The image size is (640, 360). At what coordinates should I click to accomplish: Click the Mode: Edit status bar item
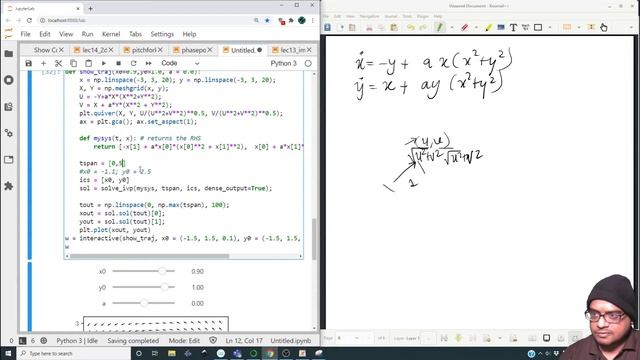[x=184, y=340]
